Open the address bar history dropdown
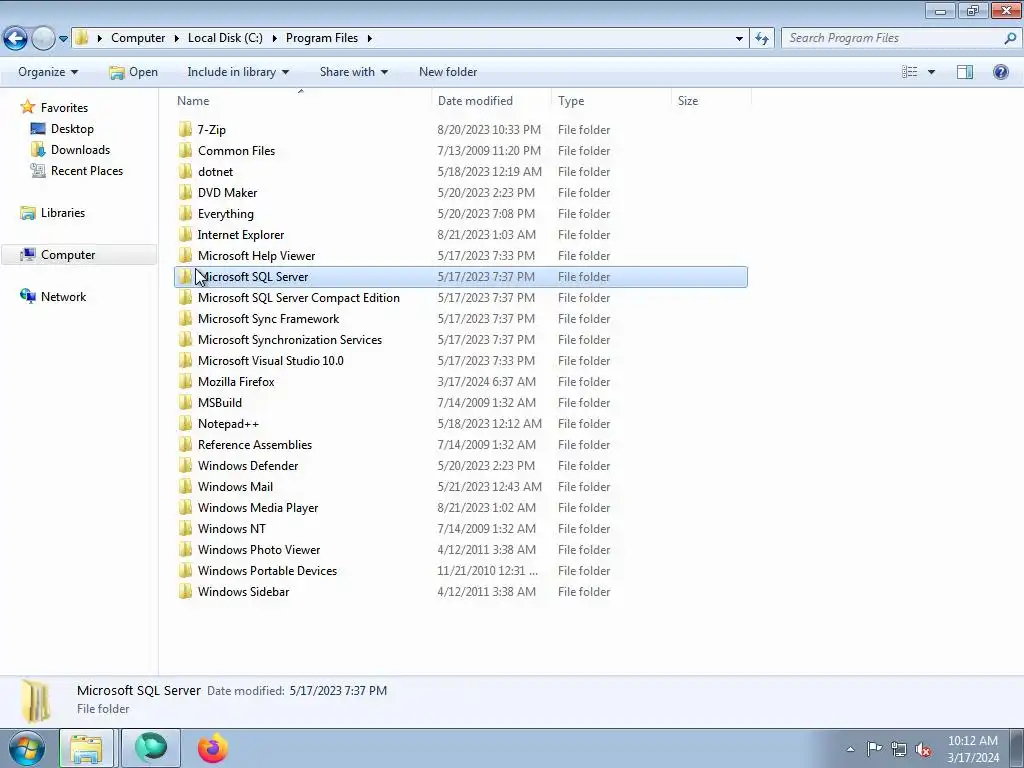This screenshot has width=1024, height=768. [739, 39]
